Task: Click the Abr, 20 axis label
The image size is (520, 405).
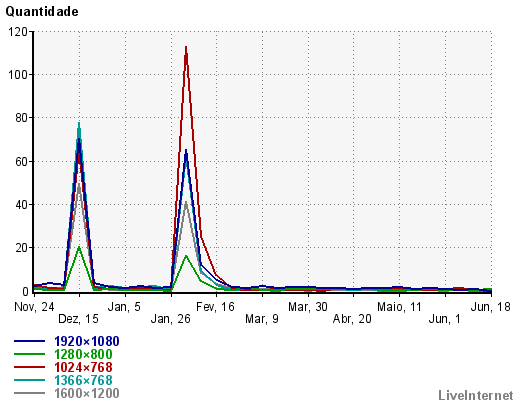Action: (x=352, y=319)
